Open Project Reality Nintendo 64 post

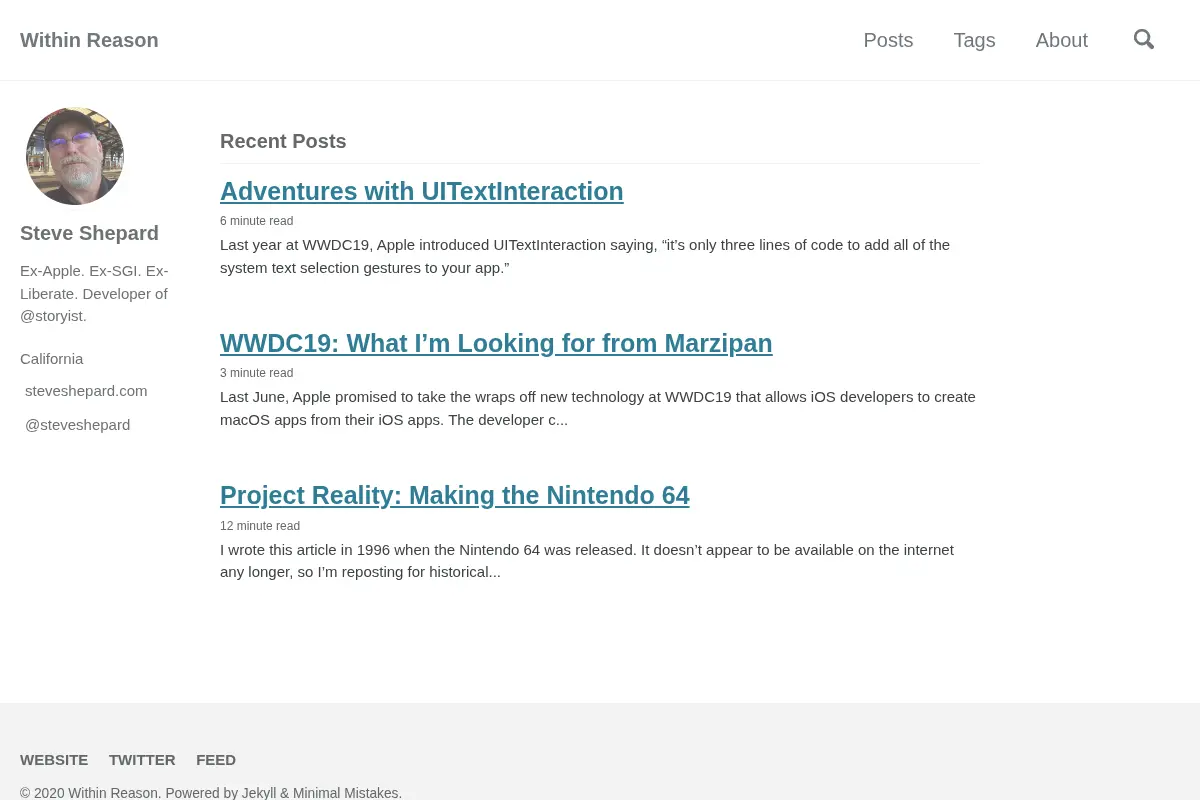pyautogui.click(x=454, y=495)
